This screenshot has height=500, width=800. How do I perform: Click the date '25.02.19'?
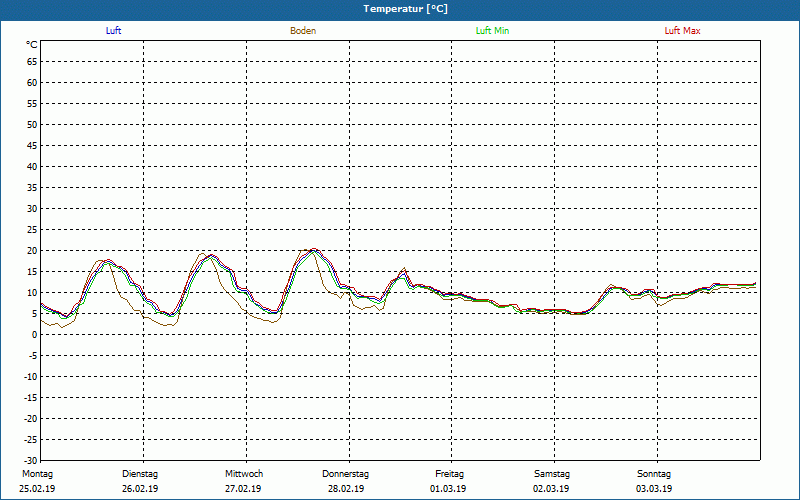pos(37,489)
